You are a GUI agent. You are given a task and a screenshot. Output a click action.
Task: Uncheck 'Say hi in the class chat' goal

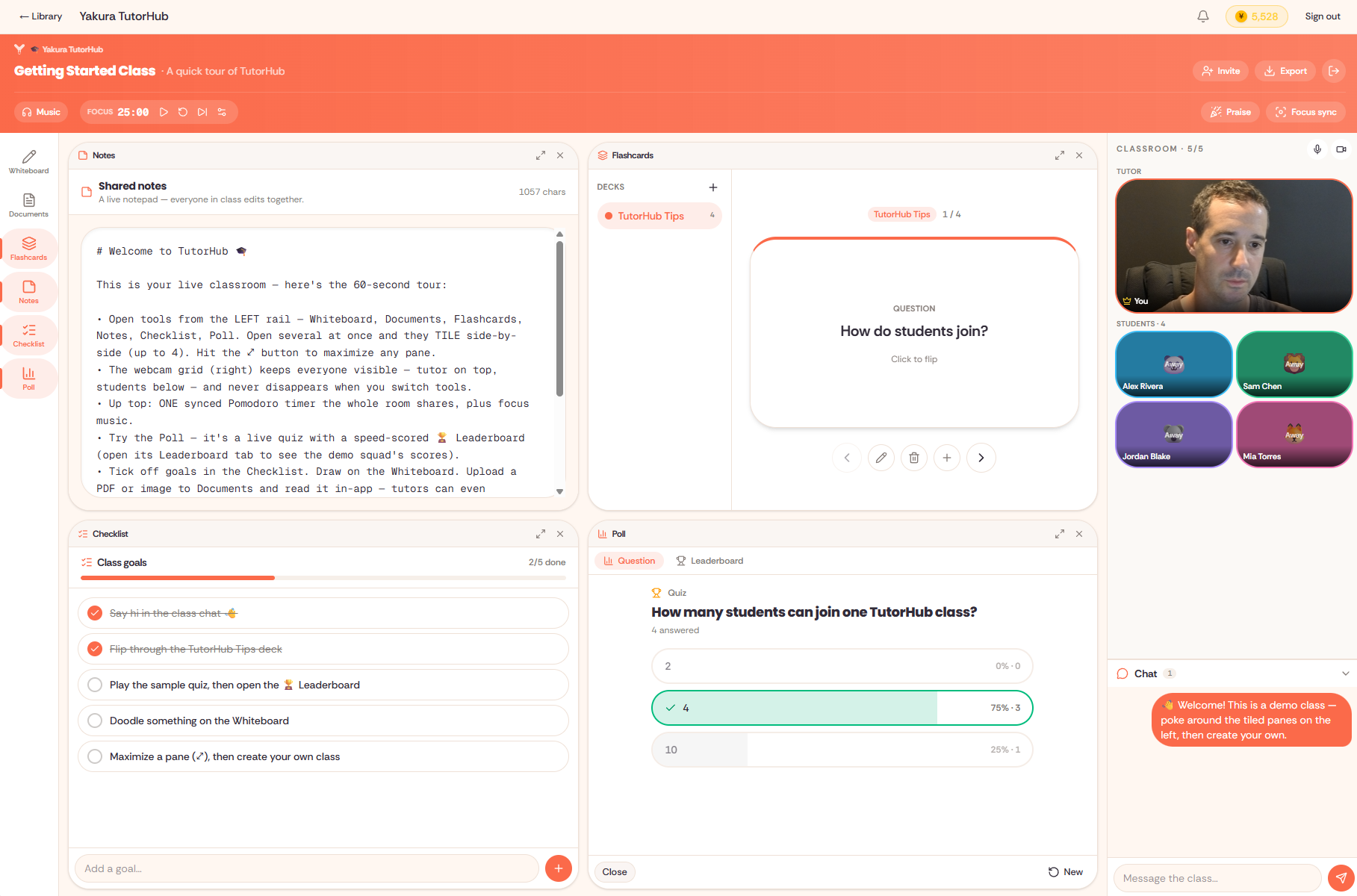pyautogui.click(x=95, y=613)
